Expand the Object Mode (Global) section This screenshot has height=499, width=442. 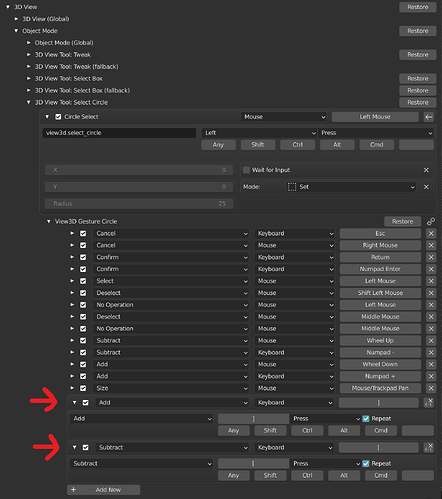pyautogui.click(x=29, y=43)
